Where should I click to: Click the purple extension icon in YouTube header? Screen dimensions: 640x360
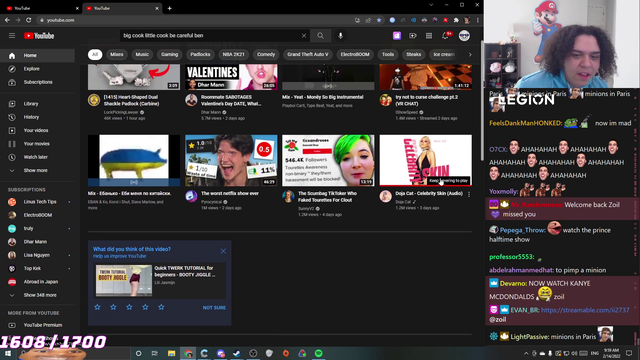click(x=397, y=36)
